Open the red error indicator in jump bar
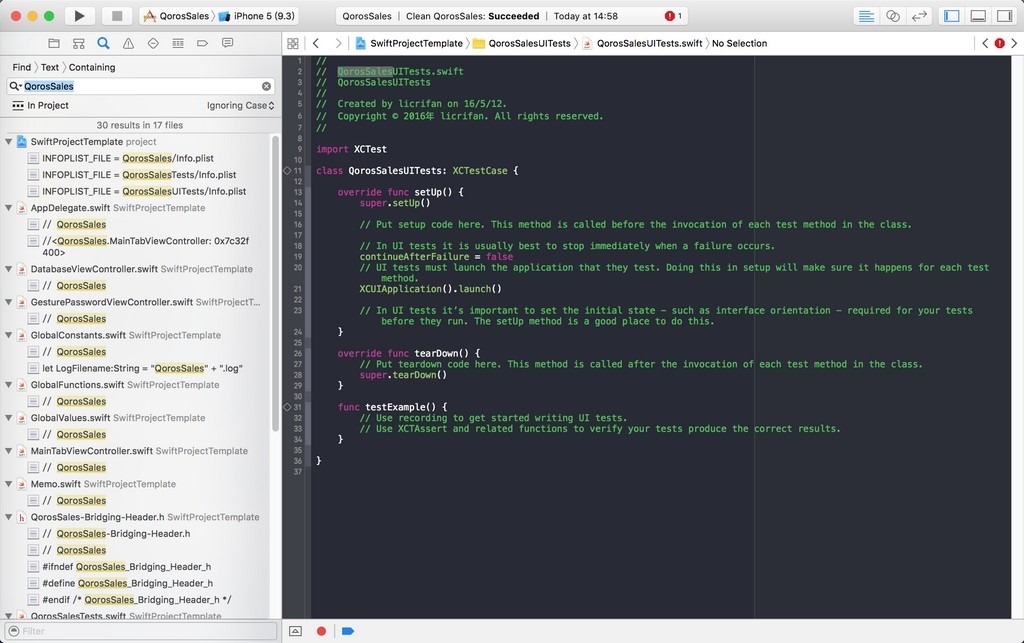The image size is (1024, 643). click(1000, 43)
